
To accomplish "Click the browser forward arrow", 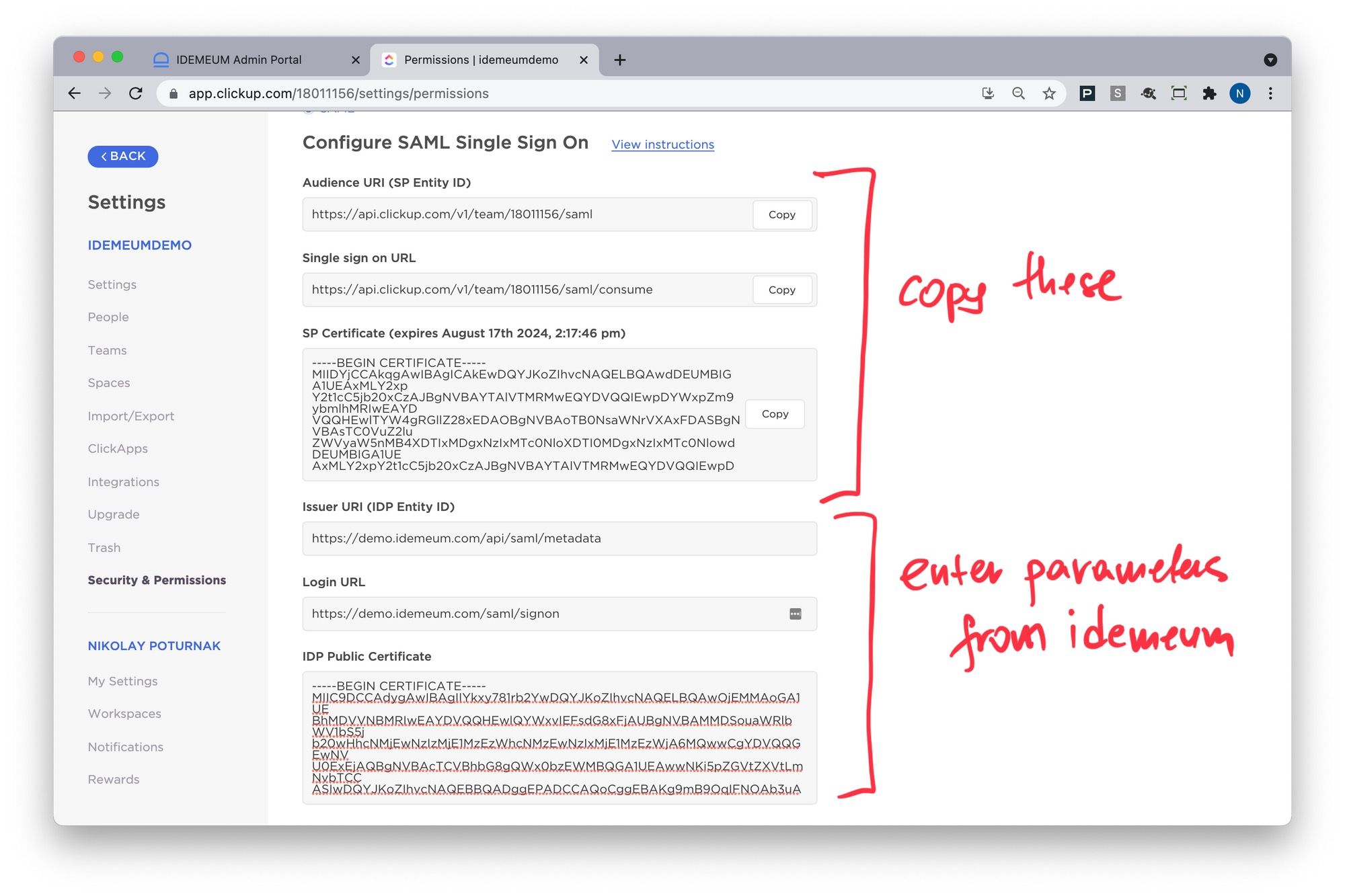I will tap(105, 93).
